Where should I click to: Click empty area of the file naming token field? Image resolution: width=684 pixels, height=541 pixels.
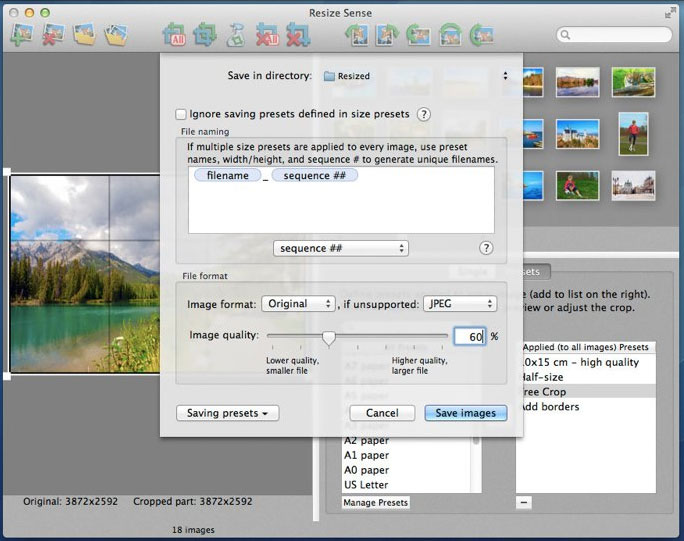click(341, 209)
